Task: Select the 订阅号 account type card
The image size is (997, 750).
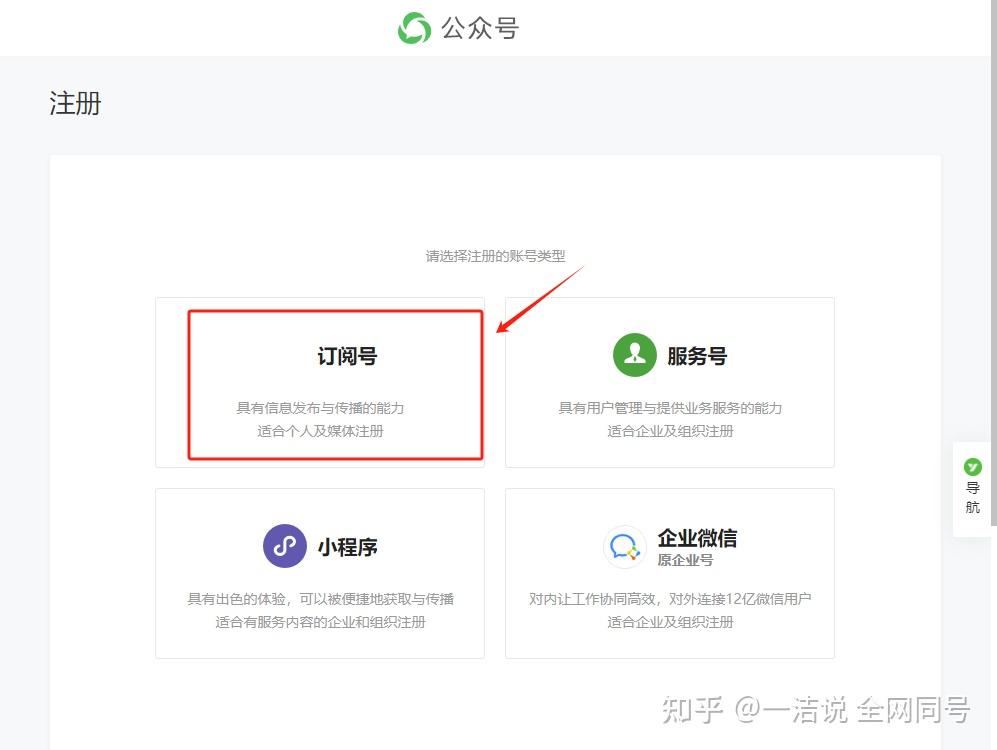Action: 320,383
